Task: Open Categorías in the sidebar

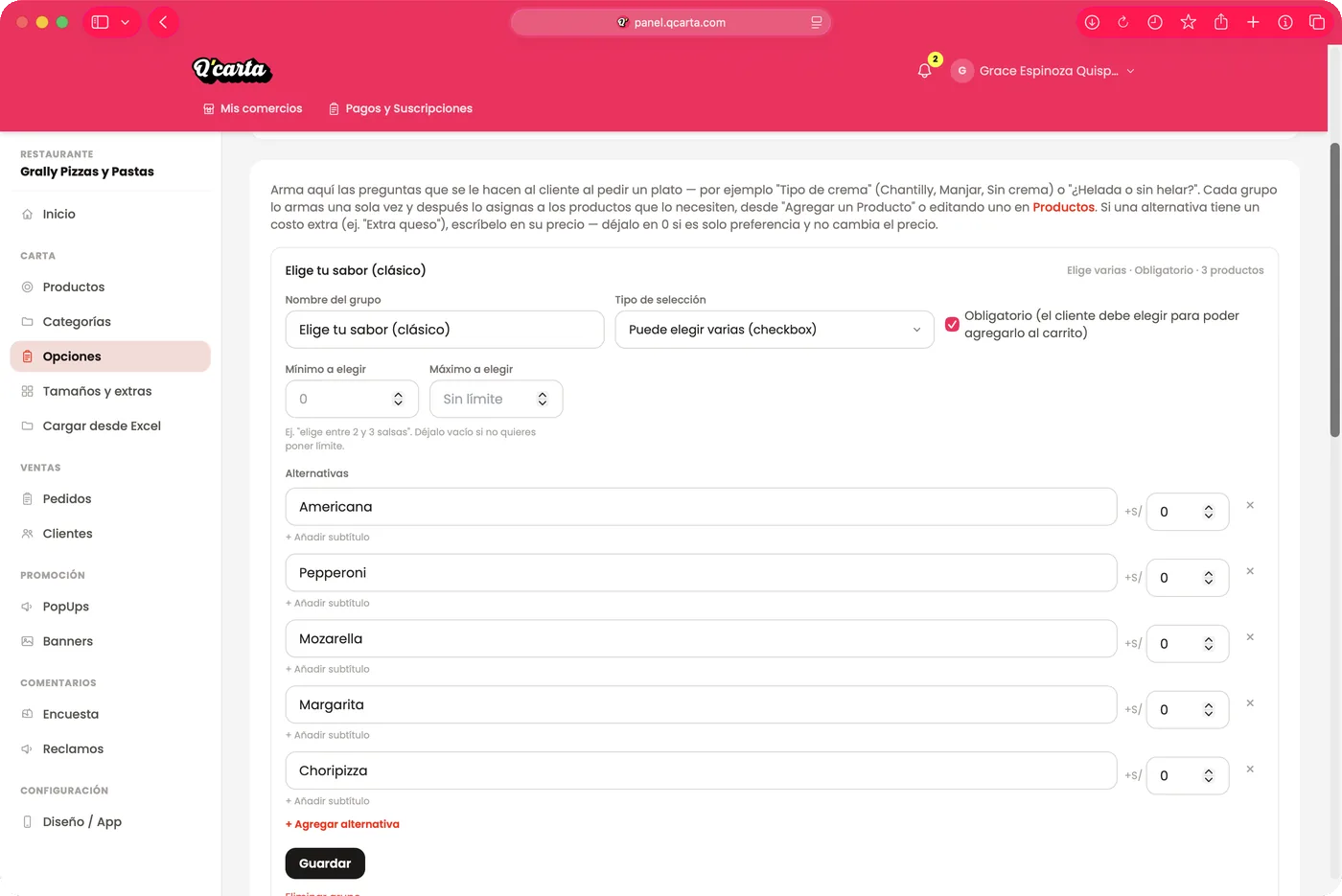Action: 110,322
